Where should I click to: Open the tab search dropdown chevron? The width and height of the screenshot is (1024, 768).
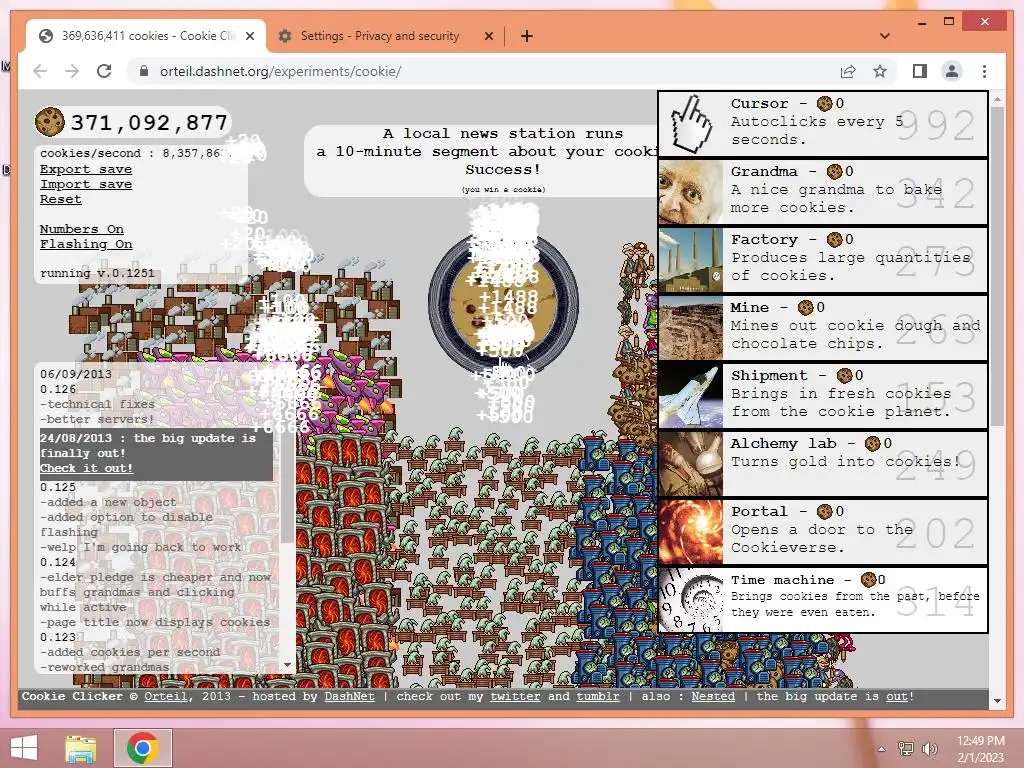click(x=884, y=36)
